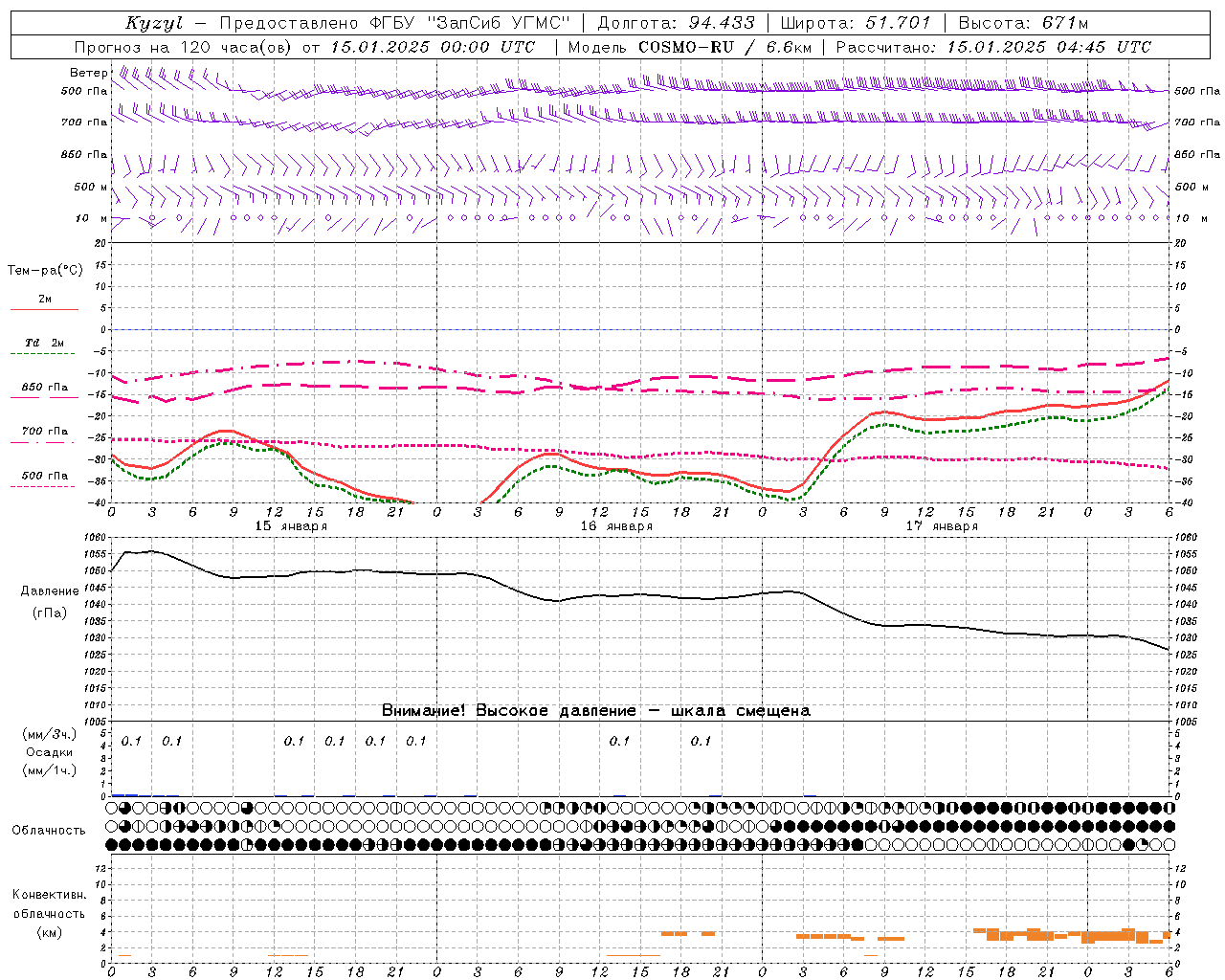Click the 'Тем-ра(°C)' temperature label
The width and height of the screenshot is (1225, 980).
tap(45, 271)
